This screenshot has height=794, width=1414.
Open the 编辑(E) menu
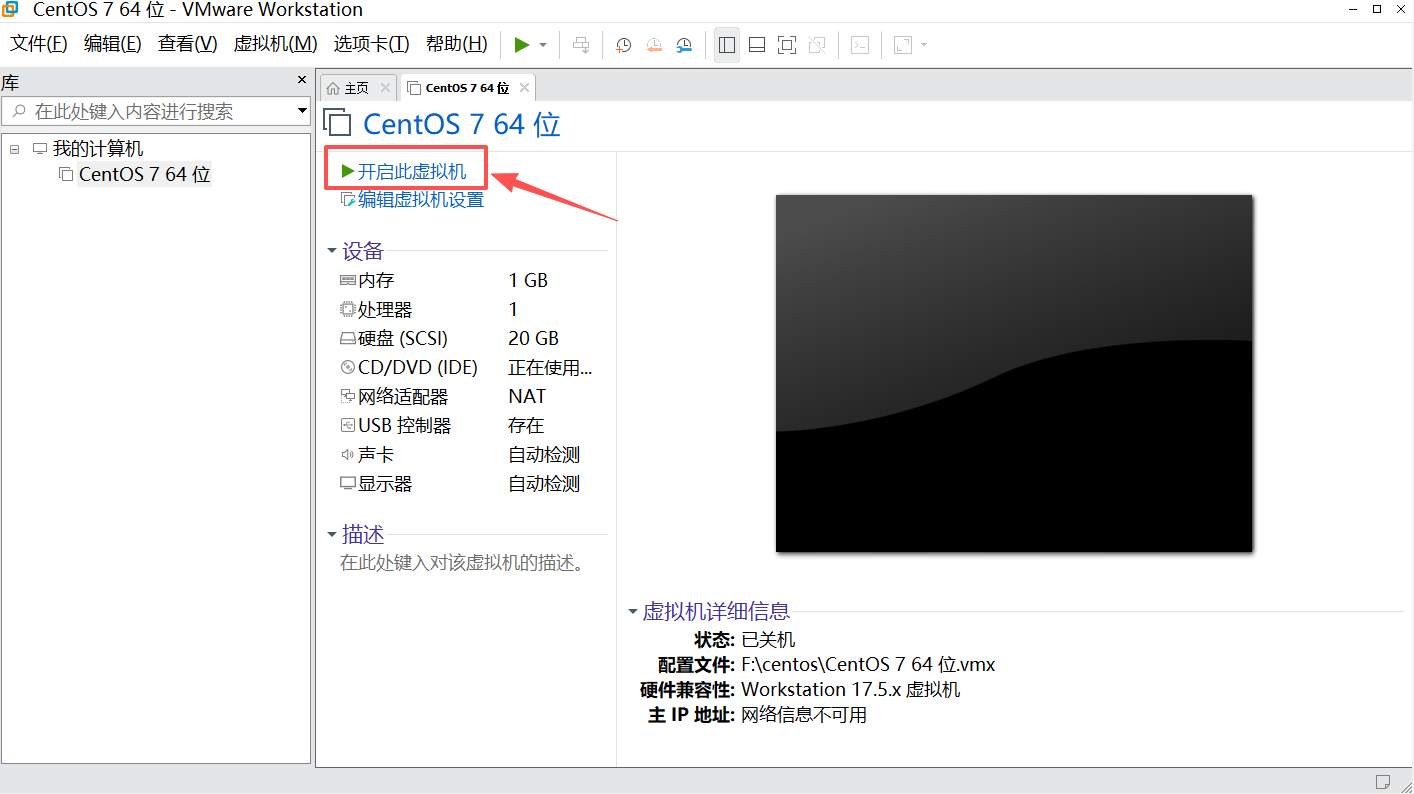(x=112, y=44)
